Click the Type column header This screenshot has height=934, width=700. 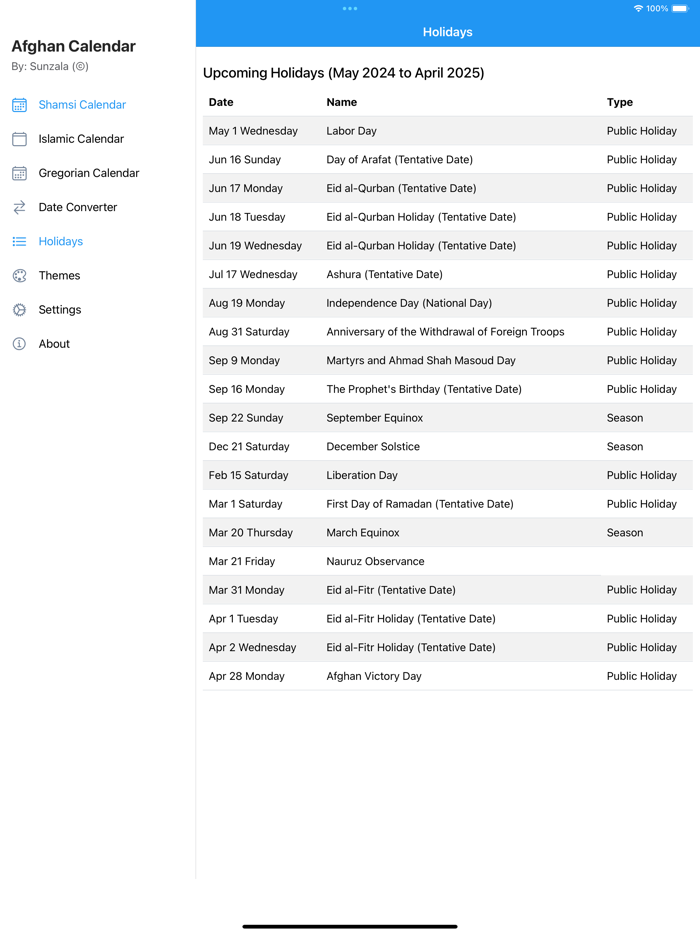620,102
